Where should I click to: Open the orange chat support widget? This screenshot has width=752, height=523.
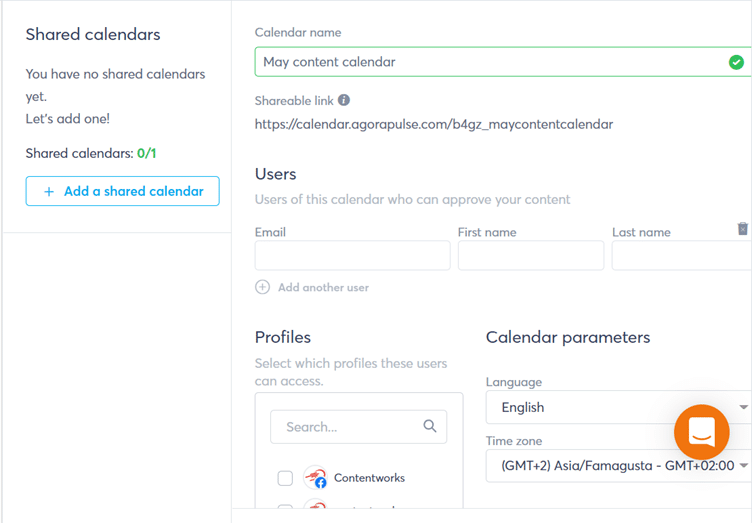tap(701, 432)
